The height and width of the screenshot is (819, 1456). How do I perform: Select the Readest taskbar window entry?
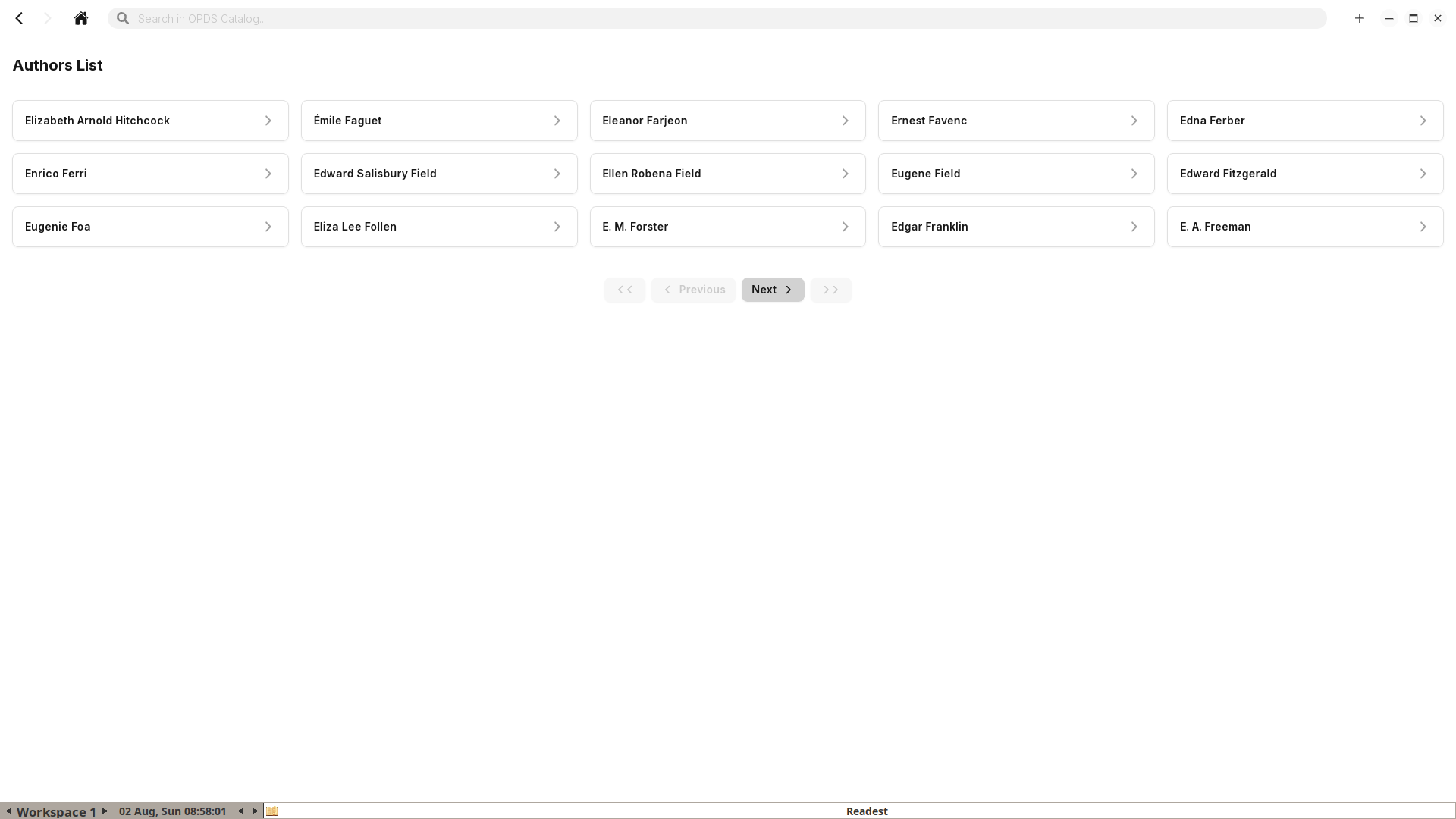tap(859, 811)
